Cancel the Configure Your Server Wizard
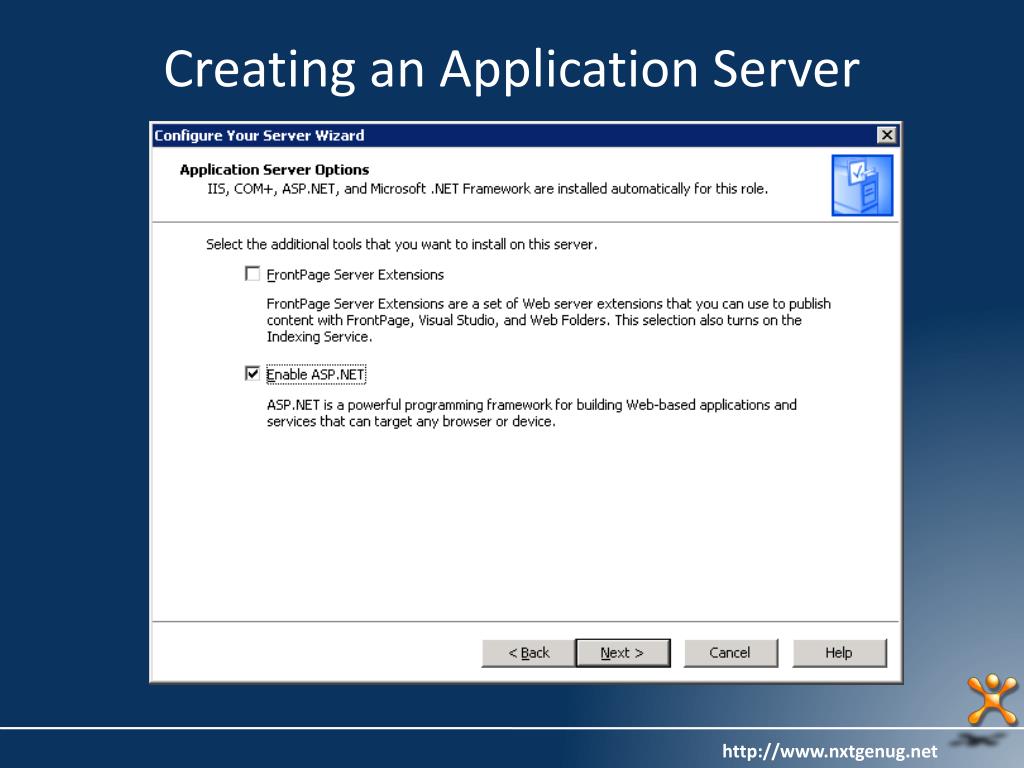This screenshot has width=1024, height=768. click(x=730, y=652)
